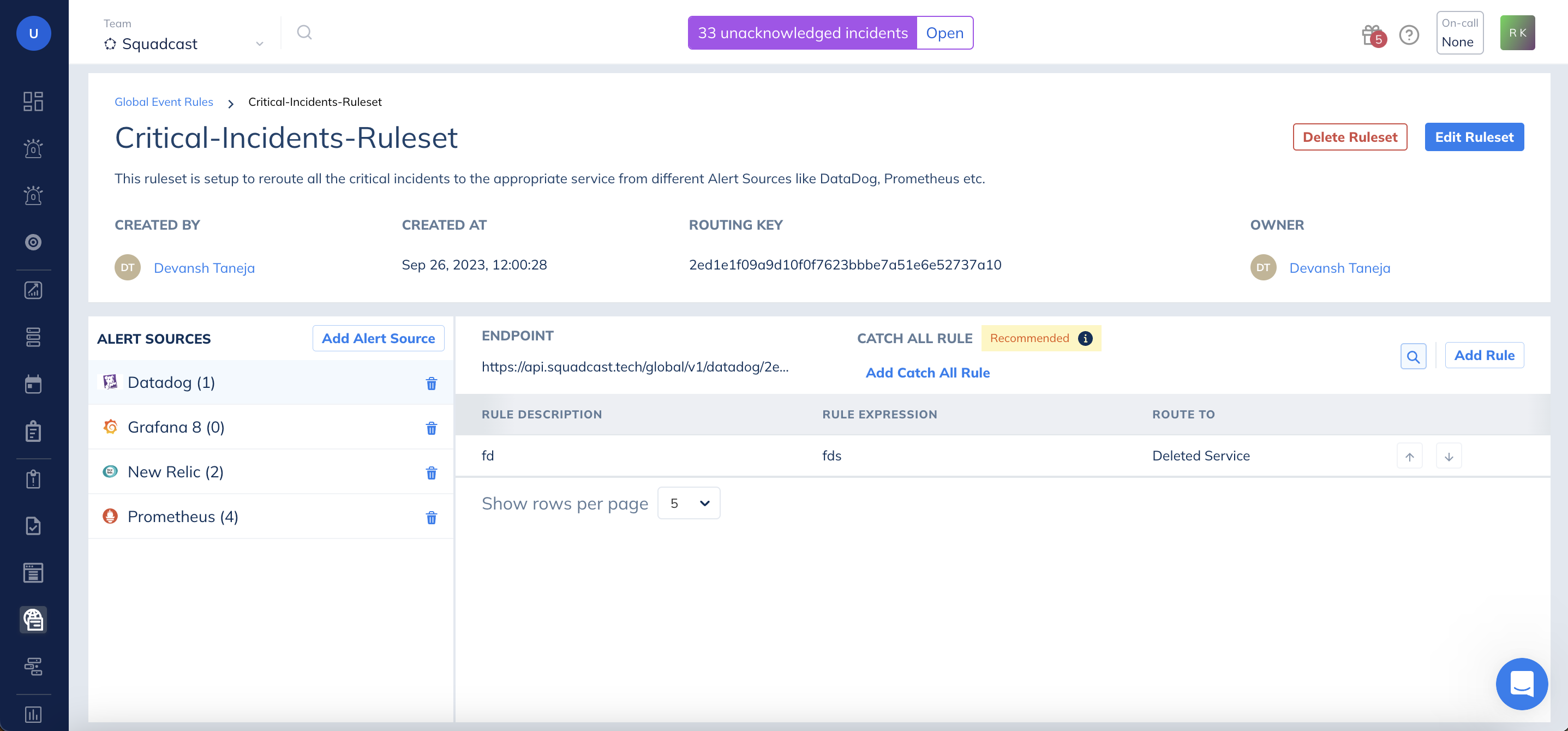Click the Add Rule button

(1485, 356)
